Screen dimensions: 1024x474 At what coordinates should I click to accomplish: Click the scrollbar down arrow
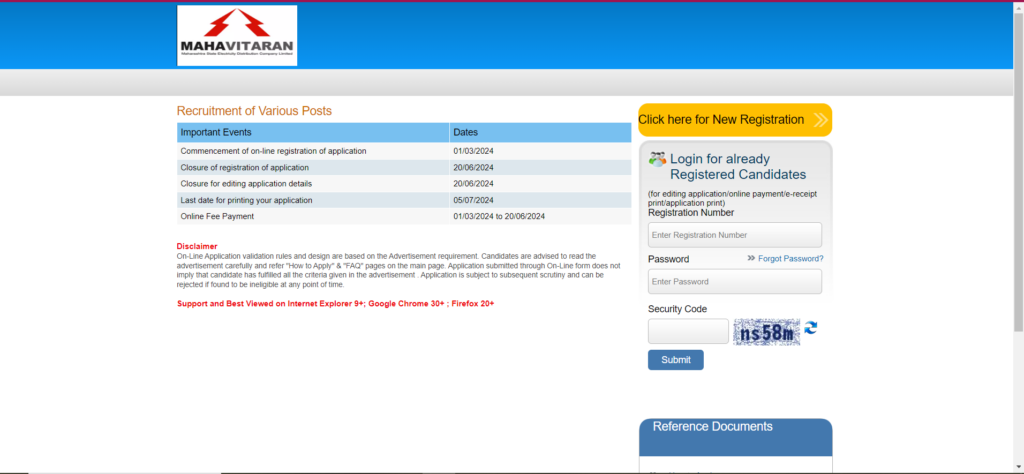tap(1018, 467)
